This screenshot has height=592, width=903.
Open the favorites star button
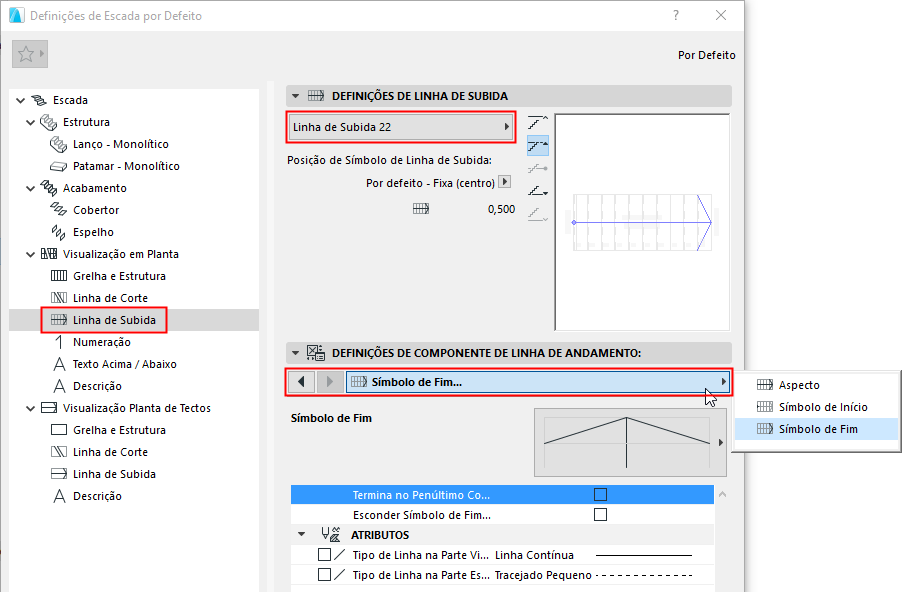click(30, 54)
